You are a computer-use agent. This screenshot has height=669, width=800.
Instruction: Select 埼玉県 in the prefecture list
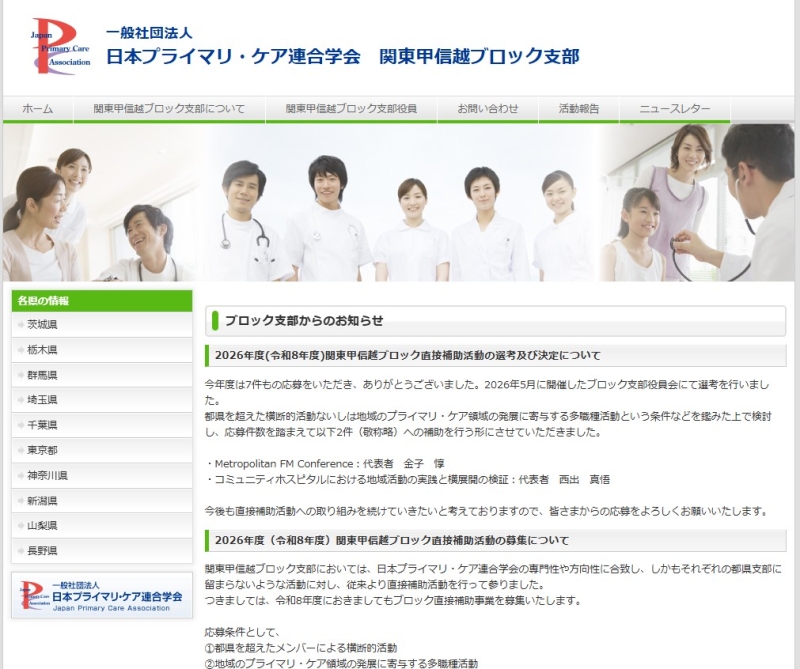click(102, 400)
